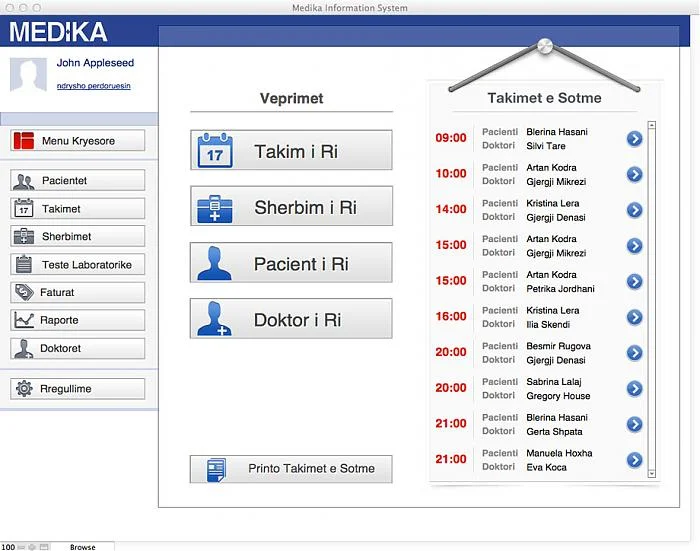This screenshot has width=700, height=551.
Task: Click John Appleseed's profile picture
Action: (28, 75)
